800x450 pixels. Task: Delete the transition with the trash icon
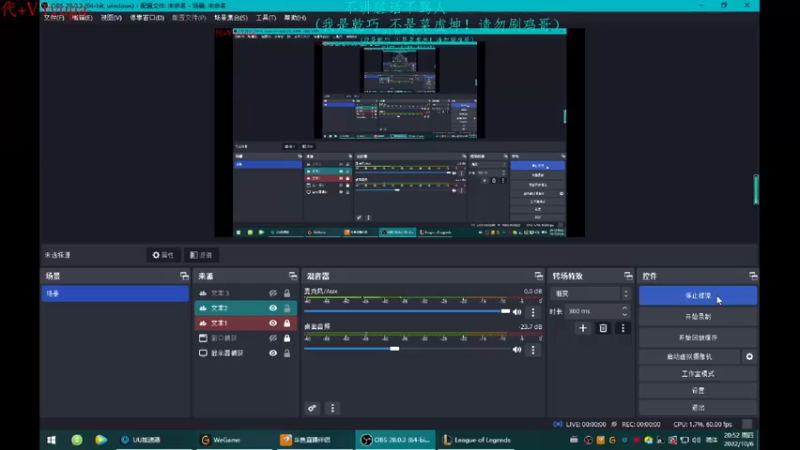603,328
